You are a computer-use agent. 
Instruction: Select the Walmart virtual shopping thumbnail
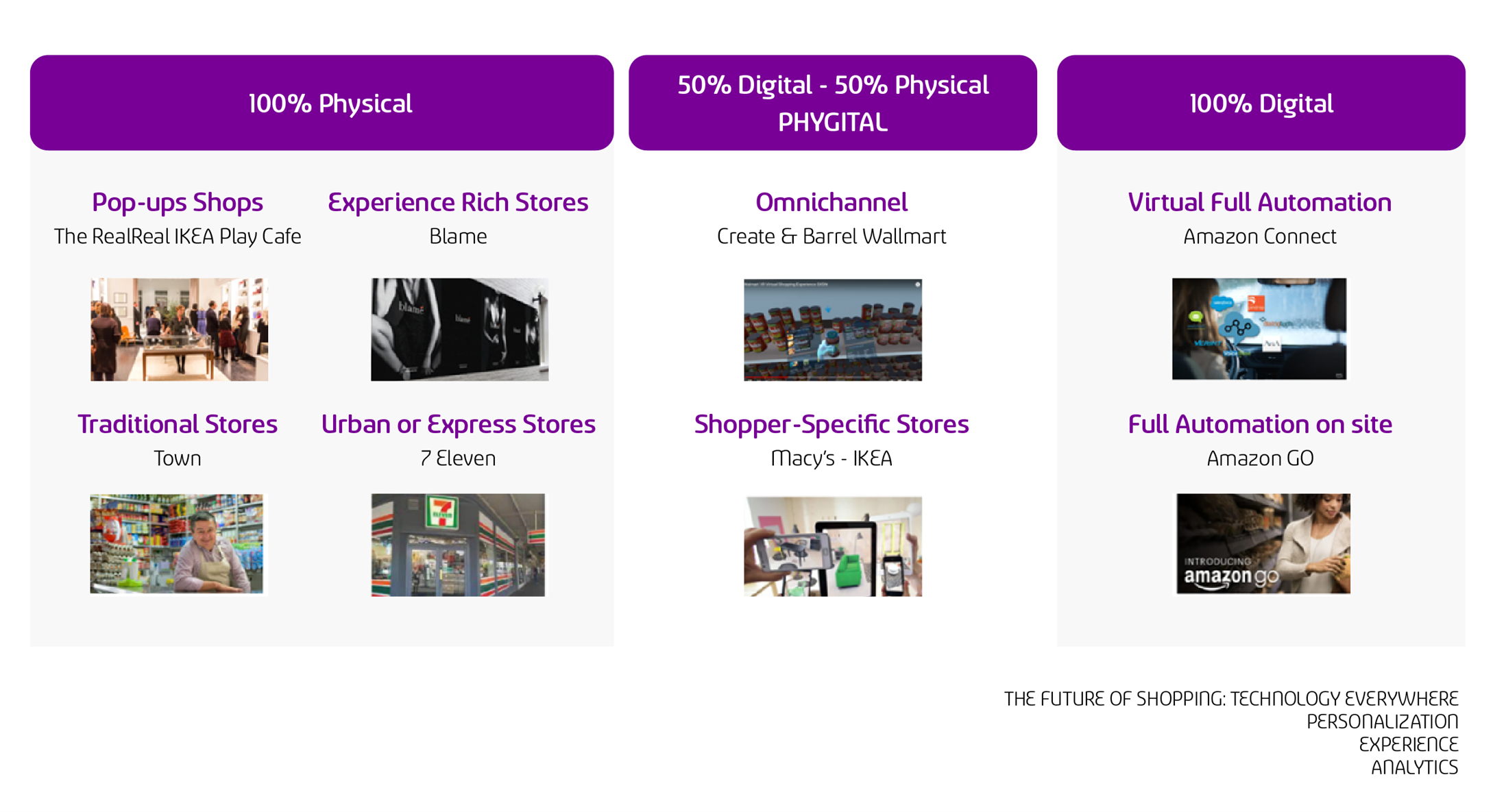point(833,330)
